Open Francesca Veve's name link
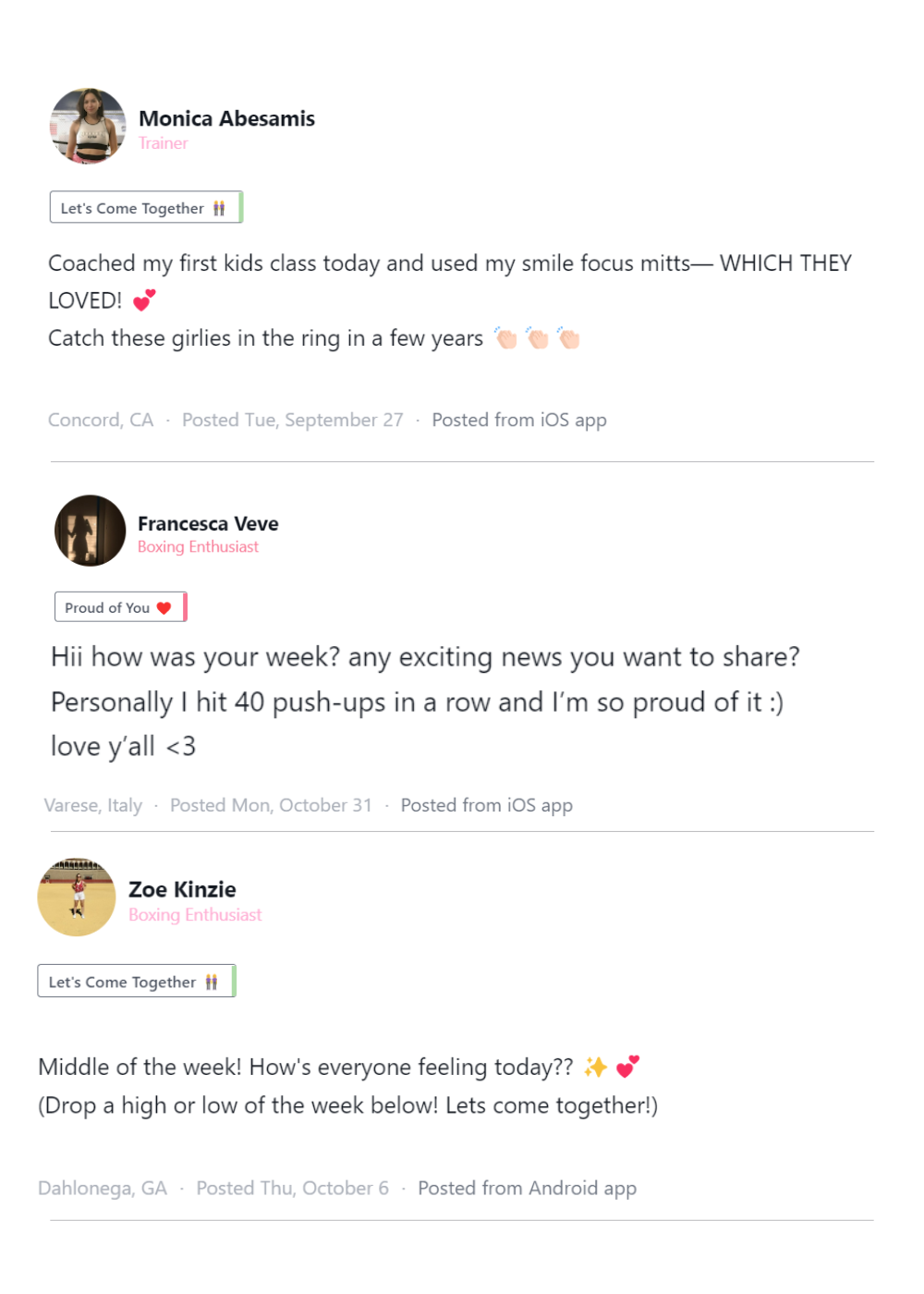 click(208, 524)
